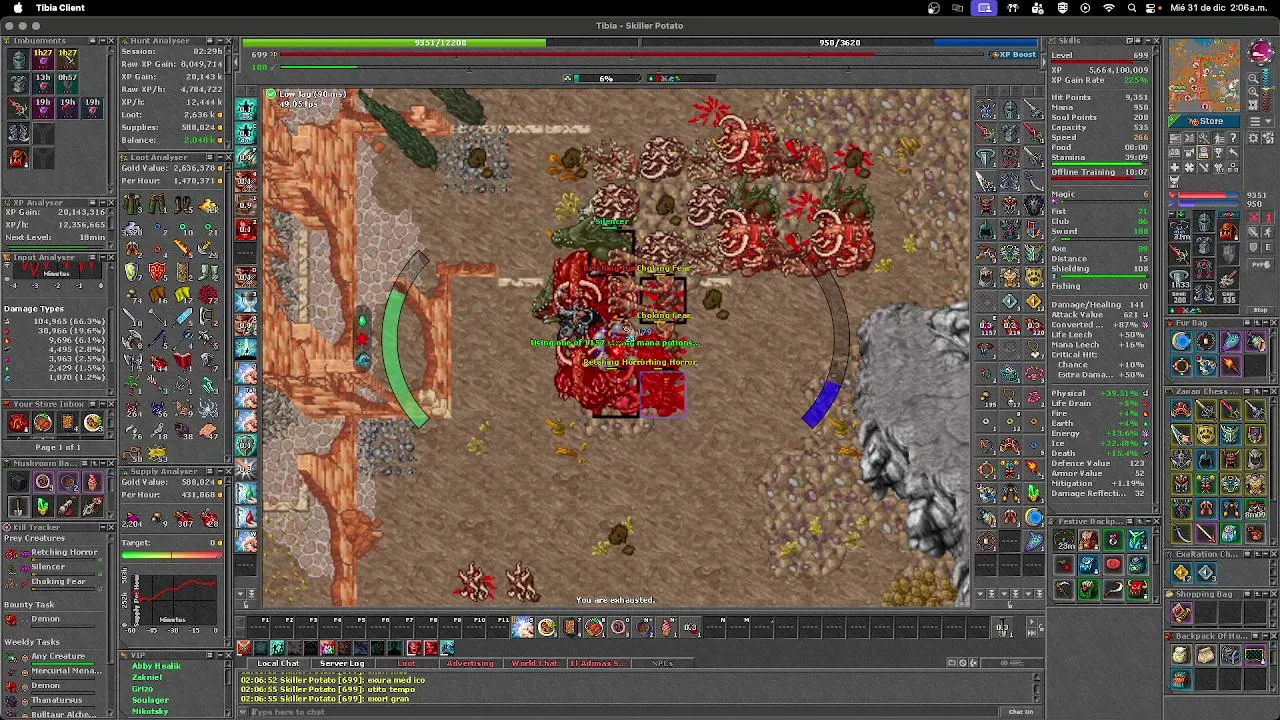Viewport: 1280px width, 720px height.
Task: Switch to the Local Chat tab
Action: [x=279, y=664]
